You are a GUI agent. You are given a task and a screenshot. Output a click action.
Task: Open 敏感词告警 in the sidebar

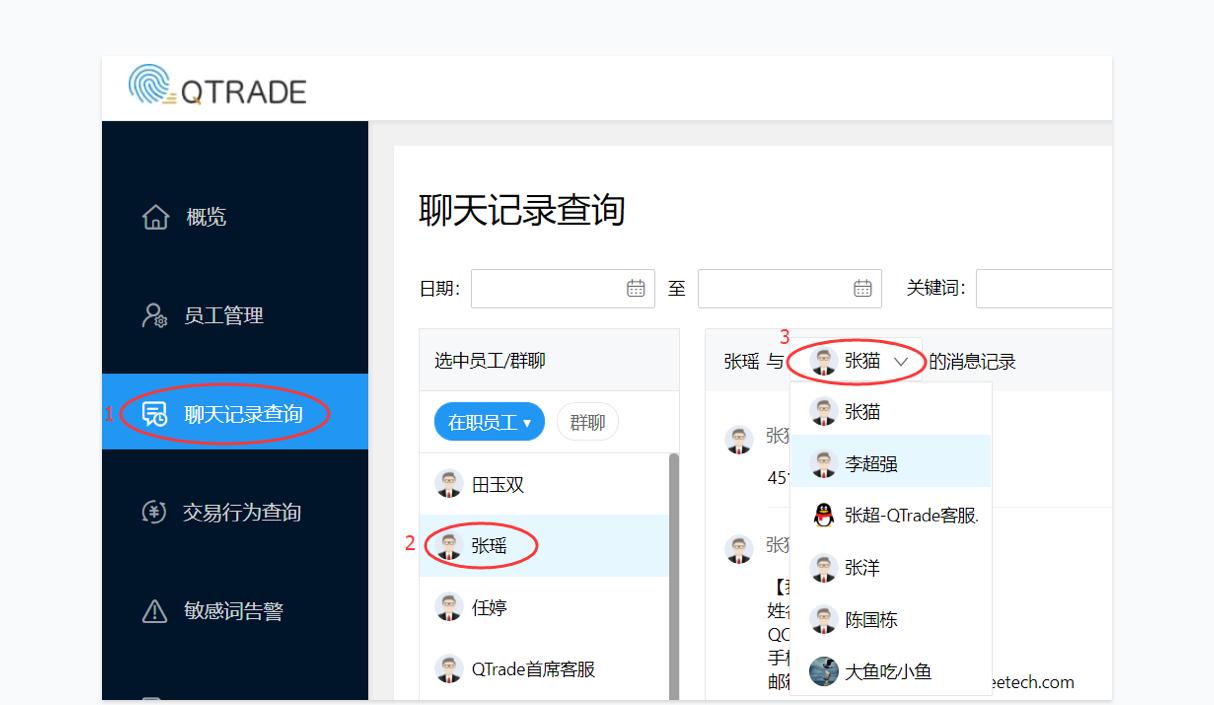coord(235,611)
